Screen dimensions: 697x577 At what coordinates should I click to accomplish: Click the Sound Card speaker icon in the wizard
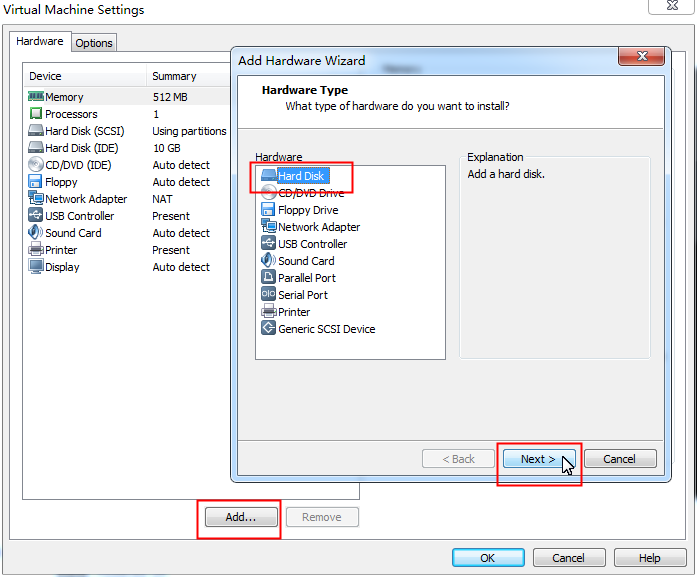click(268, 261)
